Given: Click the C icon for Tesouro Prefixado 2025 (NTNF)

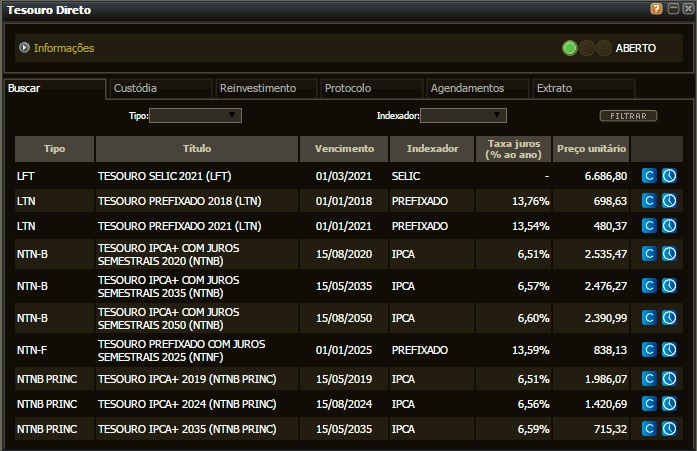Looking at the screenshot, I should [648, 351].
